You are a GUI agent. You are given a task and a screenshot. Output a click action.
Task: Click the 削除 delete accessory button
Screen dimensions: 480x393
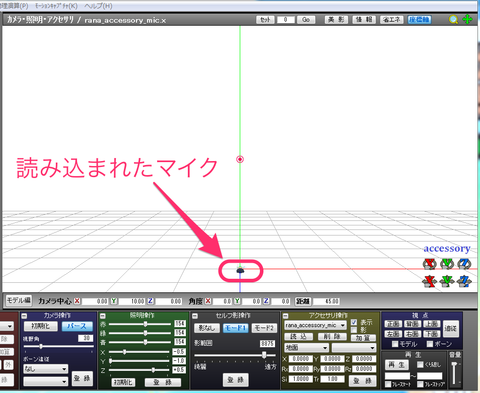(332, 337)
